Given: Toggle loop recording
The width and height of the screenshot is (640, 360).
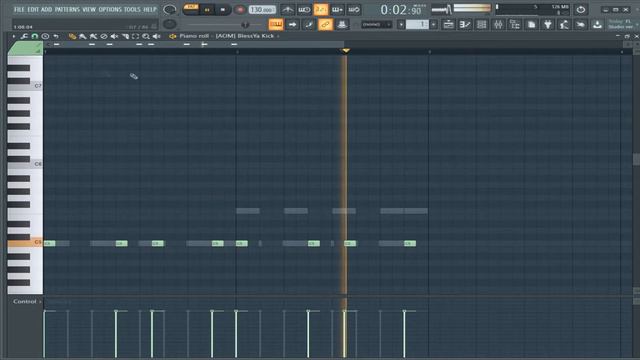Looking at the screenshot, I should click(354, 9).
